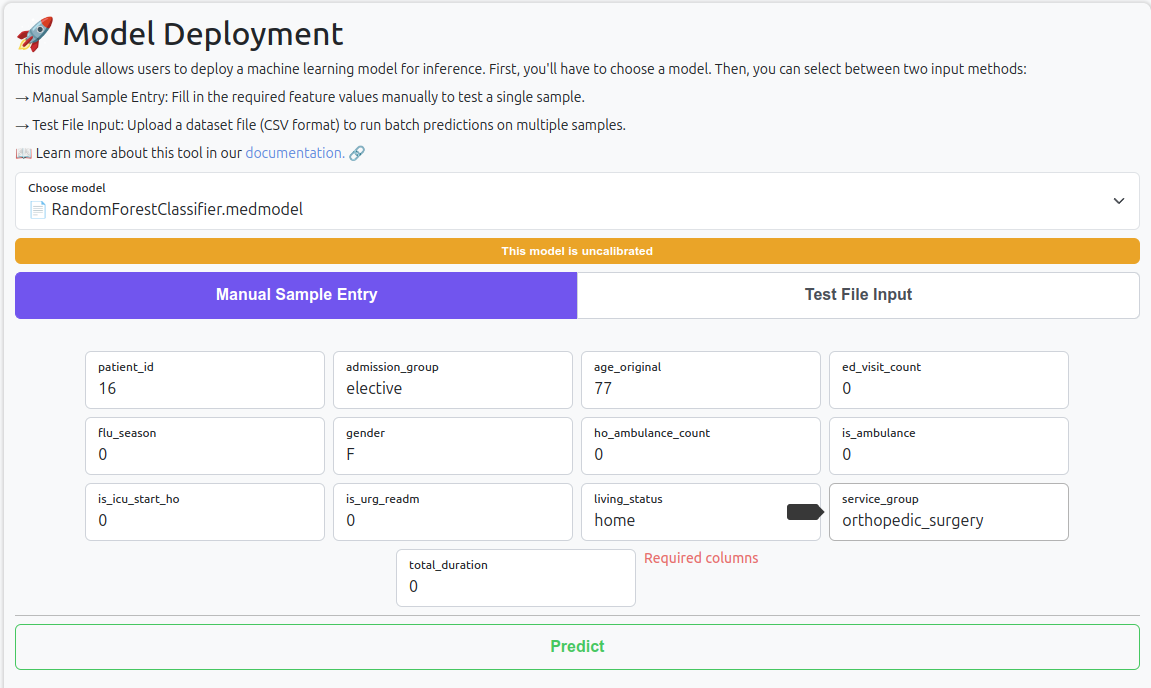Click the book icon before Learn more
1151x688 pixels.
[24, 153]
